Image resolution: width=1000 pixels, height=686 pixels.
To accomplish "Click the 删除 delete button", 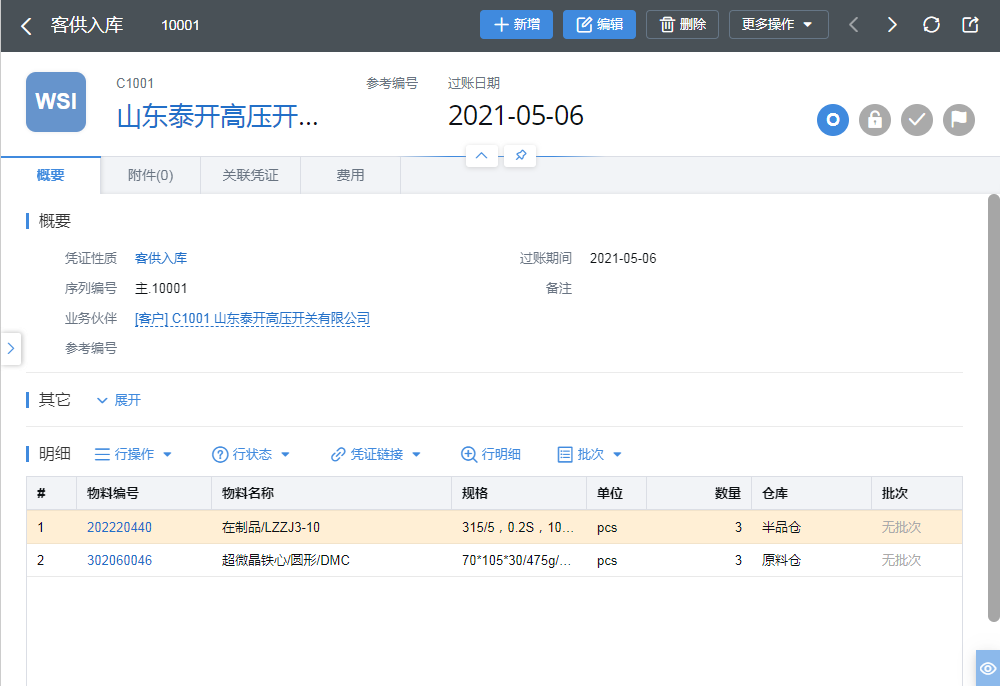I will (x=682, y=24).
